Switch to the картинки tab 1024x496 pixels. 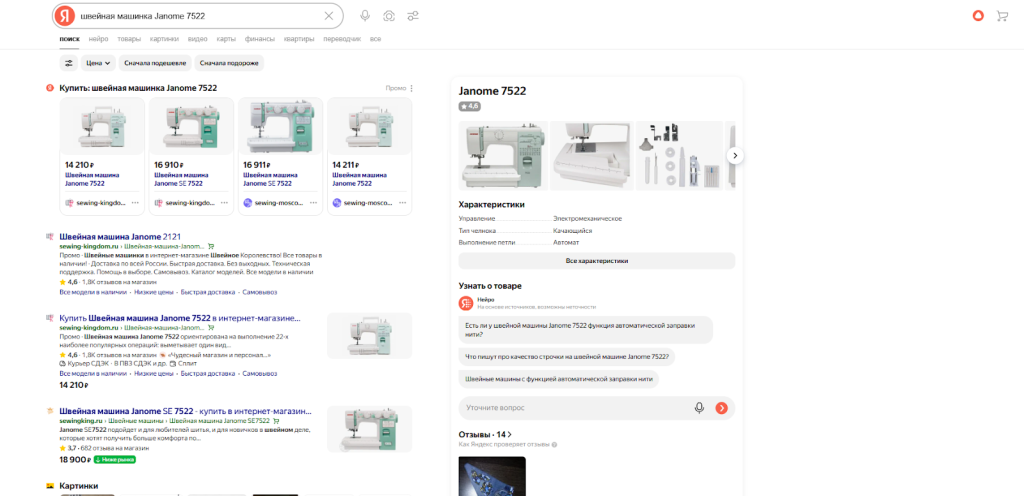tap(164, 39)
